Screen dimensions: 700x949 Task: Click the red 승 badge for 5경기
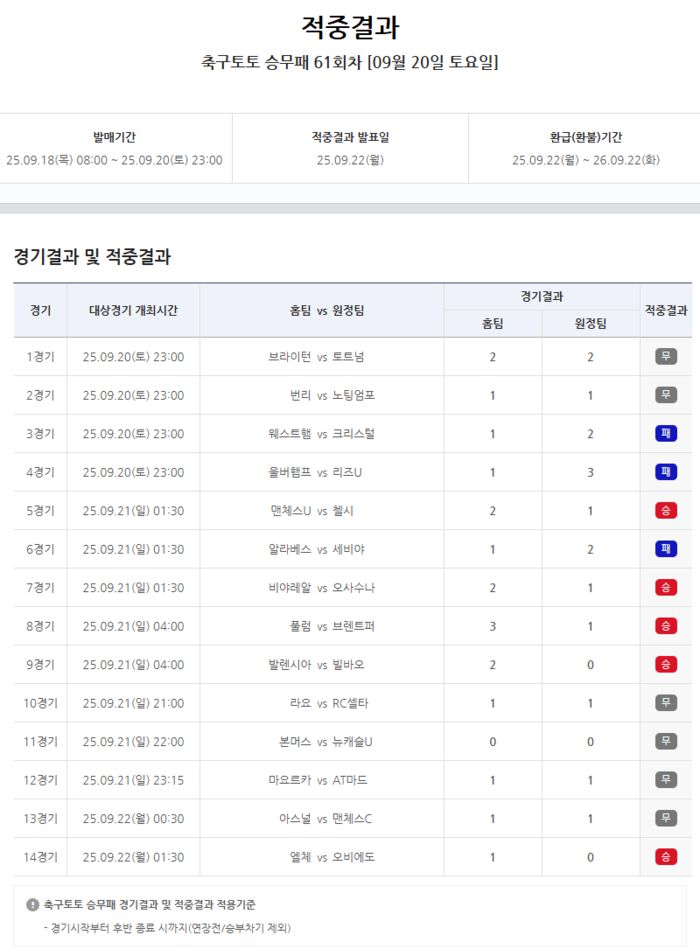click(x=666, y=511)
